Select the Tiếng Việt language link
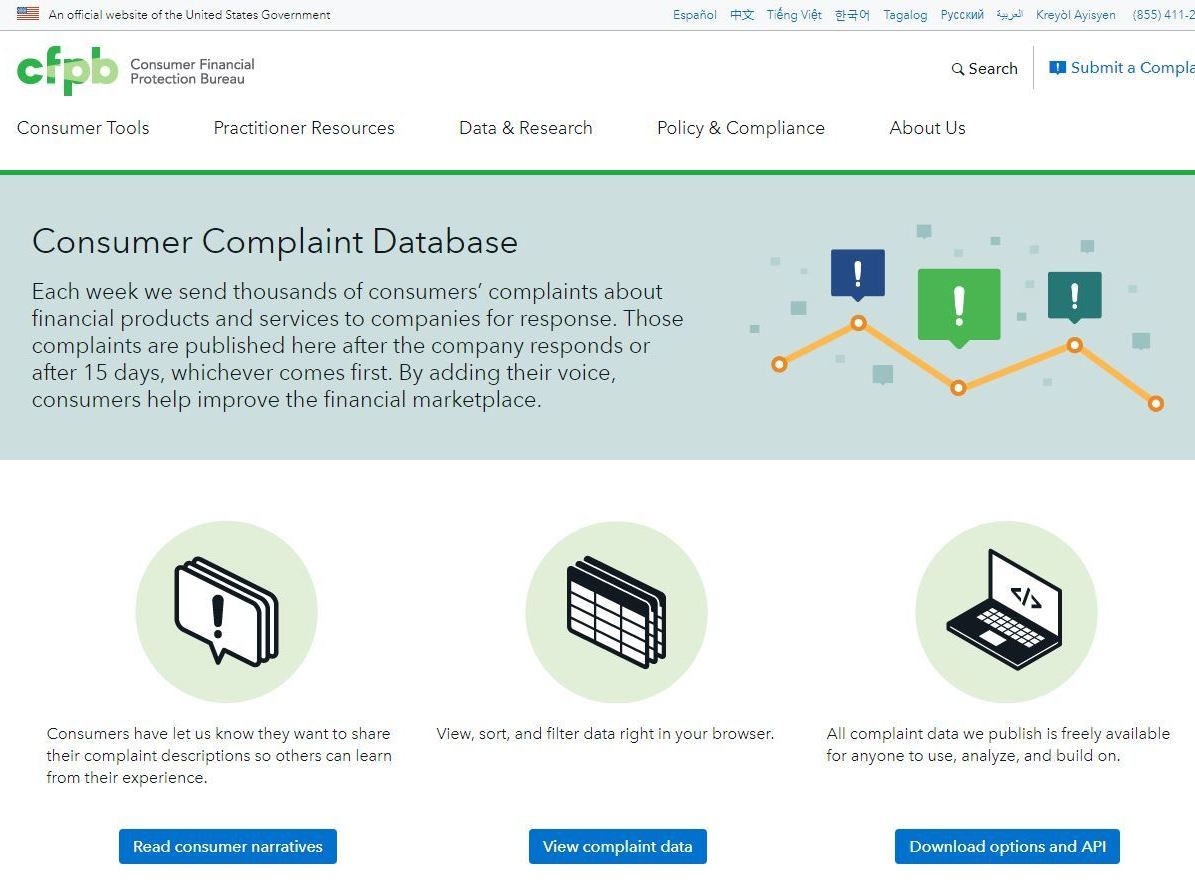The width and height of the screenshot is (1195, 896). tap(794, 15)
